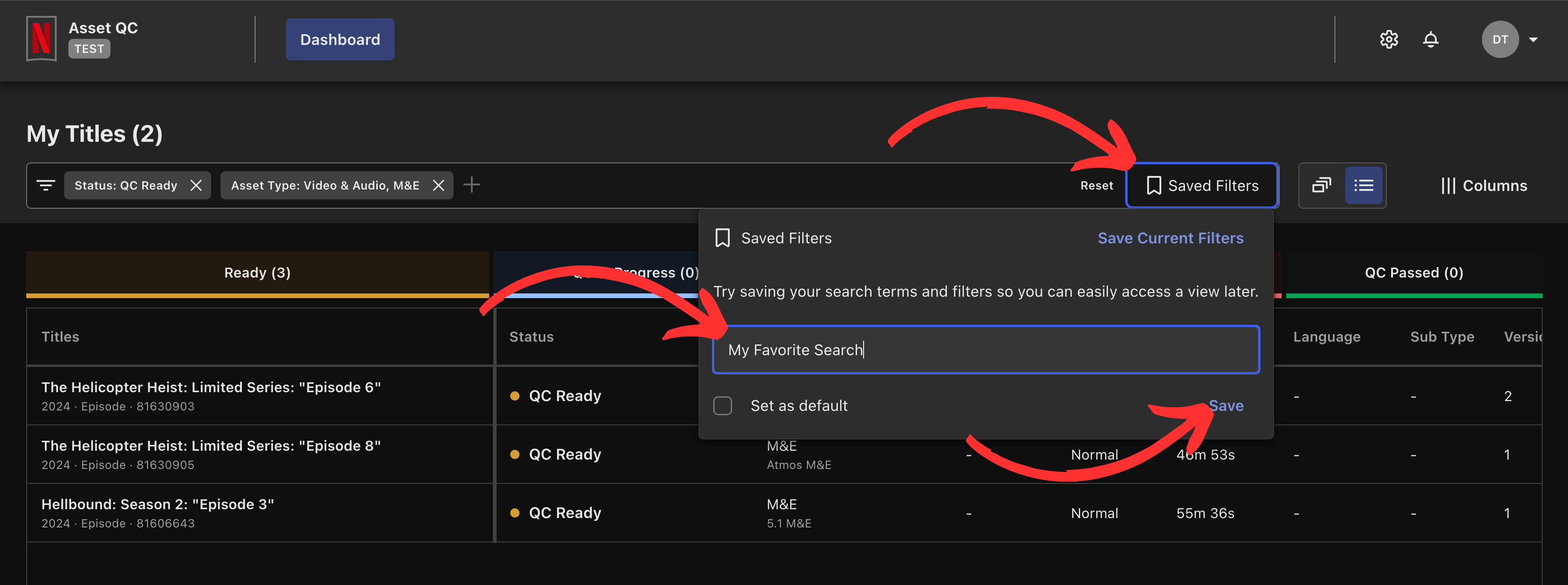
Task: Reset all filters
Action: pos(1096,186)
